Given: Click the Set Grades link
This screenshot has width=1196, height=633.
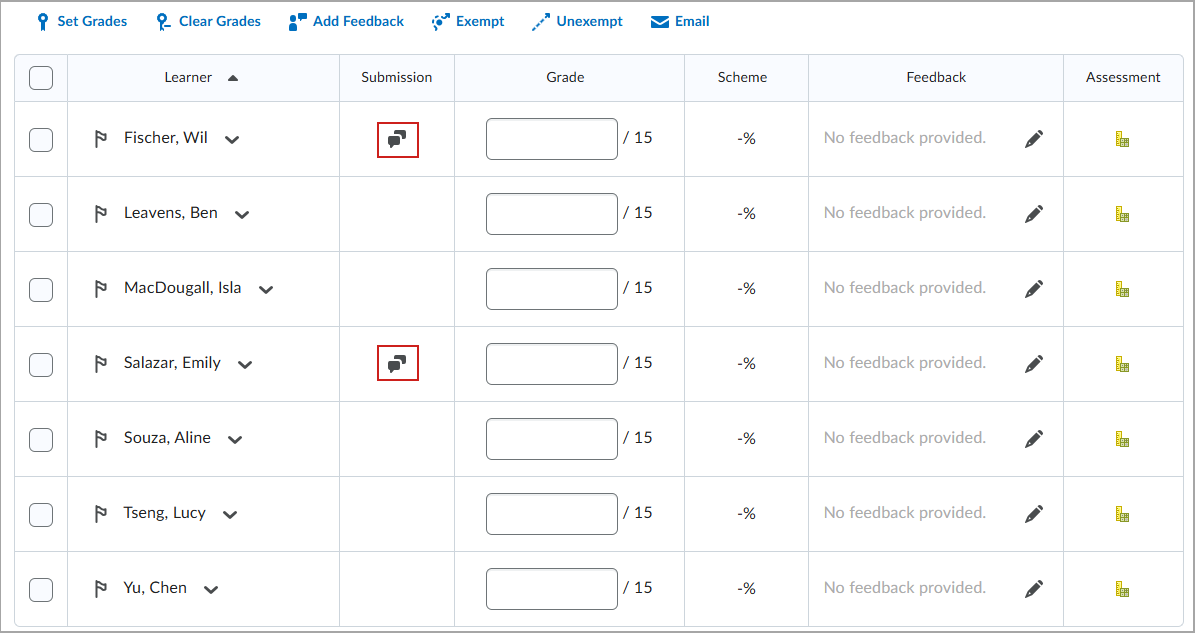Looking at the screenshot, I should tap(81, 20).
